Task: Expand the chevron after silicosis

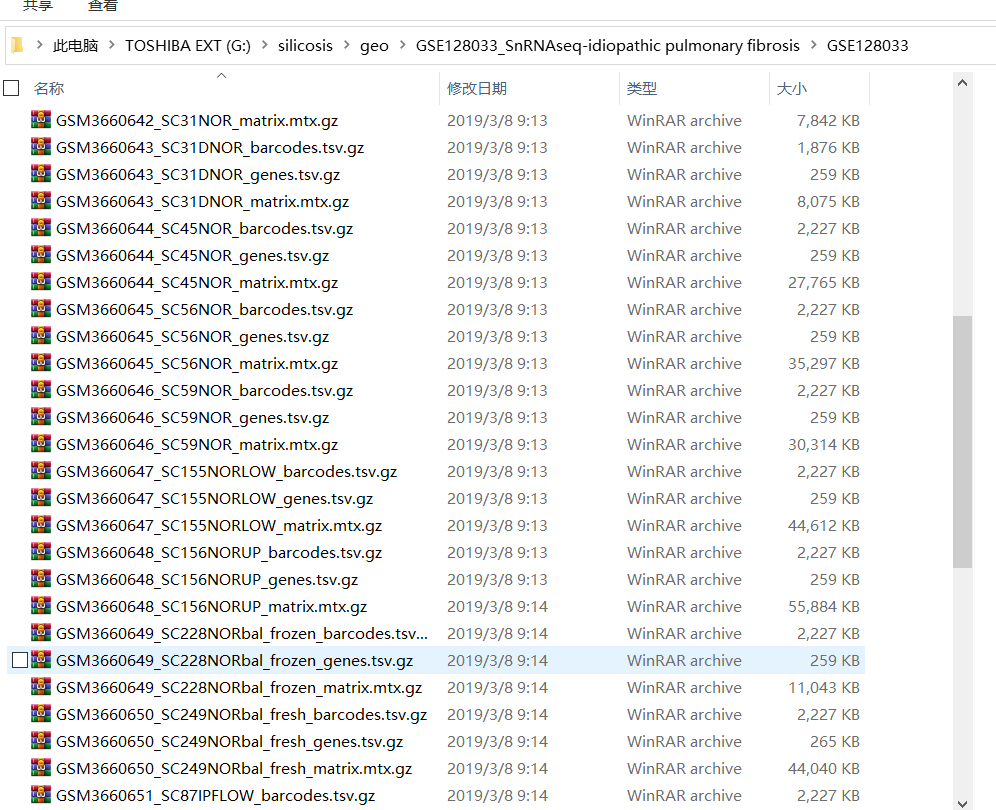Action: [347, 45]
